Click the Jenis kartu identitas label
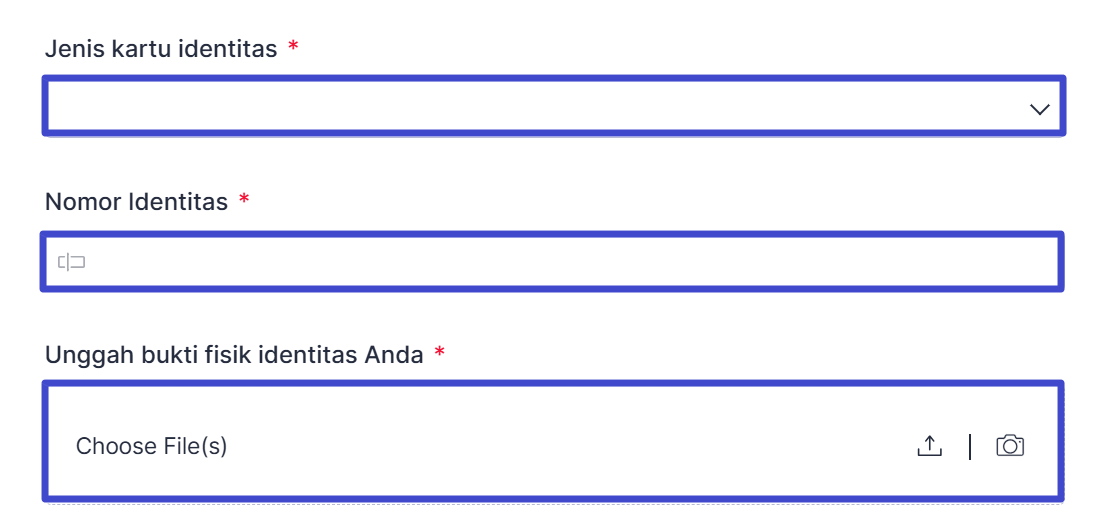1109x523 pixels. point(161,49)
